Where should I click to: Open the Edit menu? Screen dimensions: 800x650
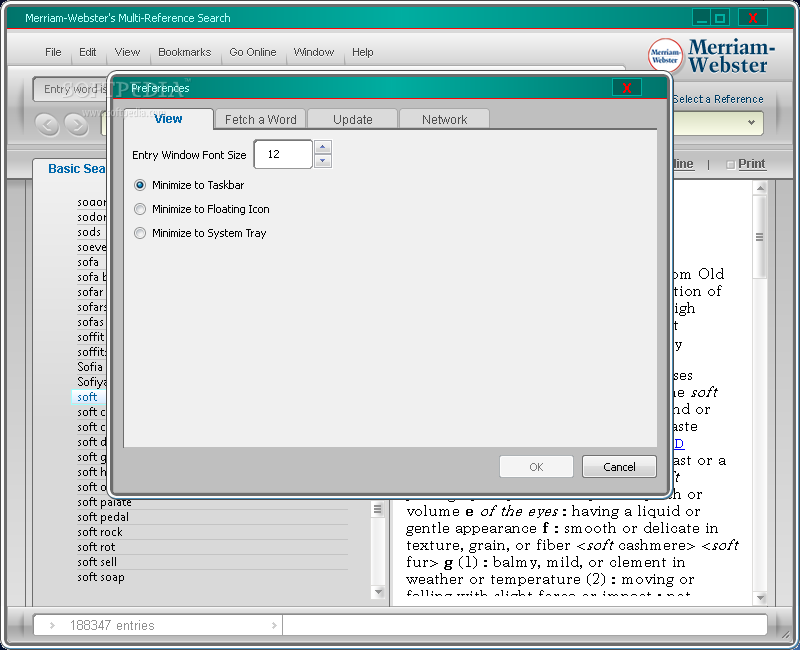(x=87, y=52)
